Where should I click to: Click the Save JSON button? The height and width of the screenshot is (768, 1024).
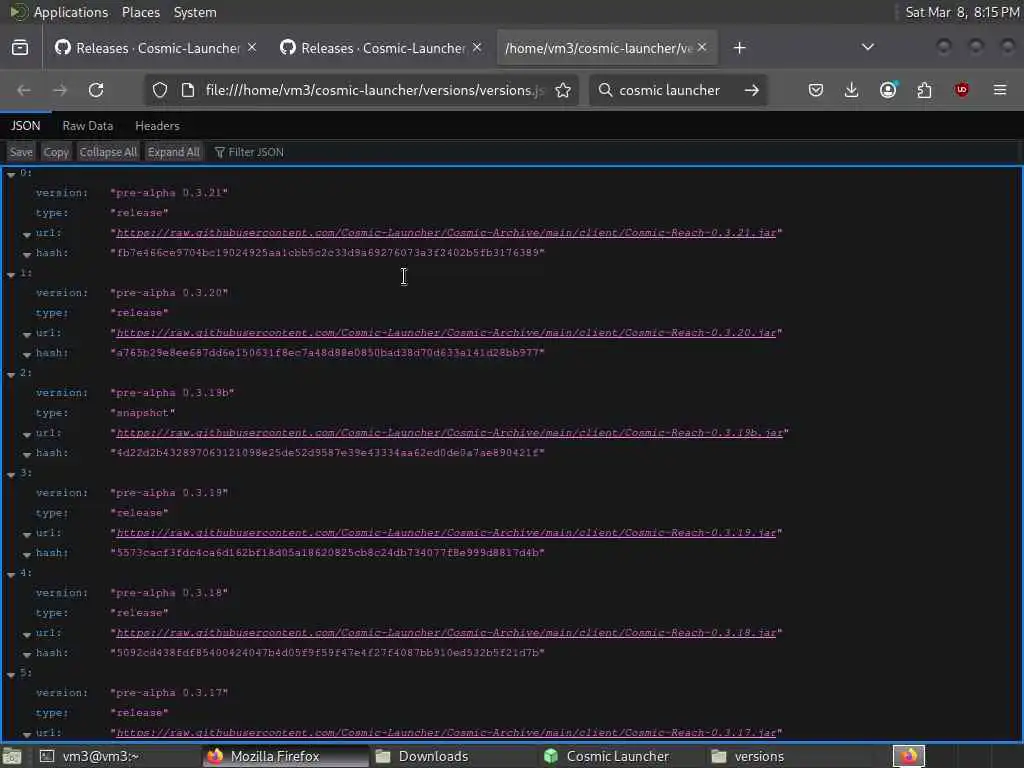(x=21, y=152)
